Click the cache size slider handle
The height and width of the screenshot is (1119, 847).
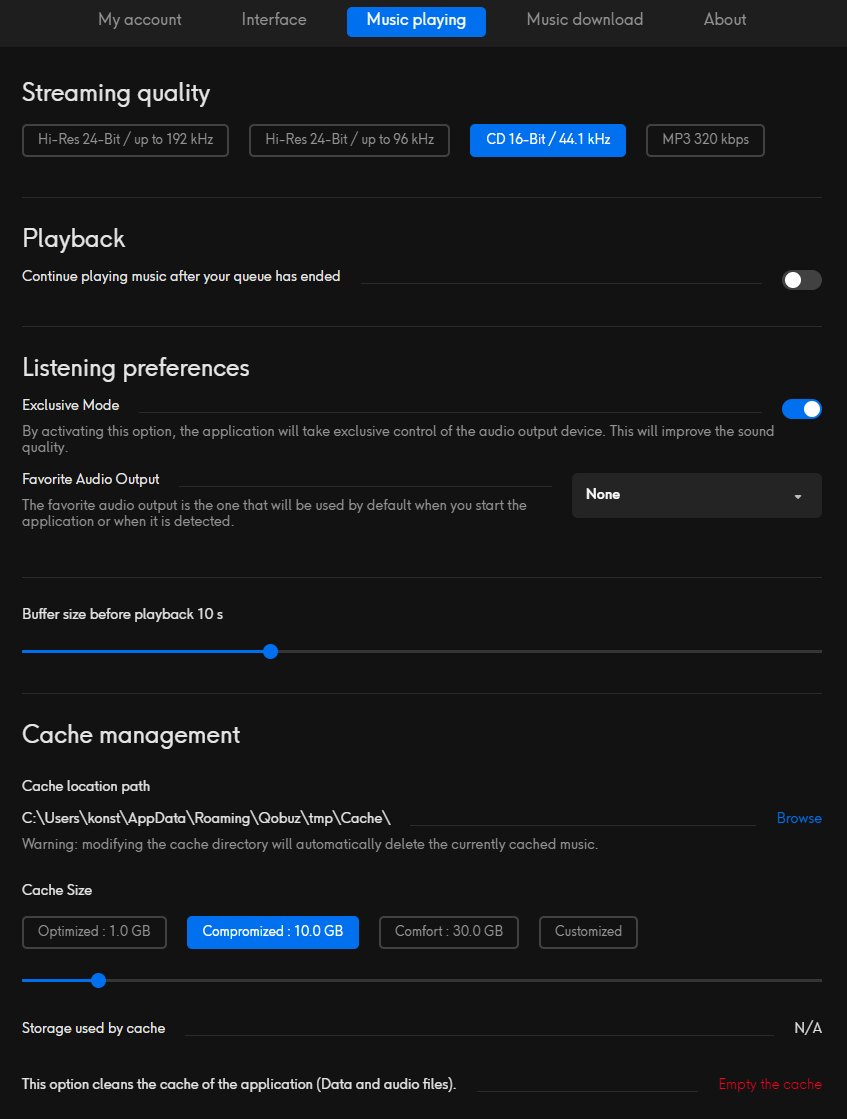(98, 980)
